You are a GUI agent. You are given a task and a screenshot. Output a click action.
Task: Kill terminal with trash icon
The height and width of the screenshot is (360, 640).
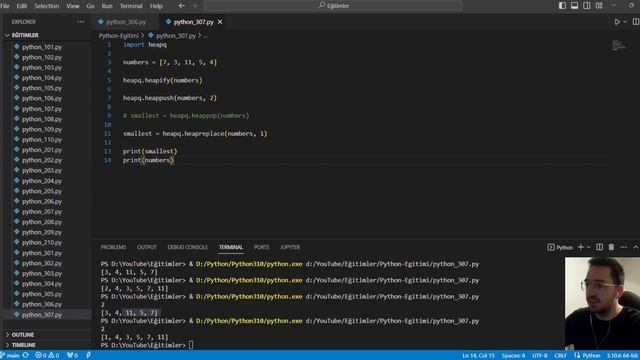(x=611, y=247)
